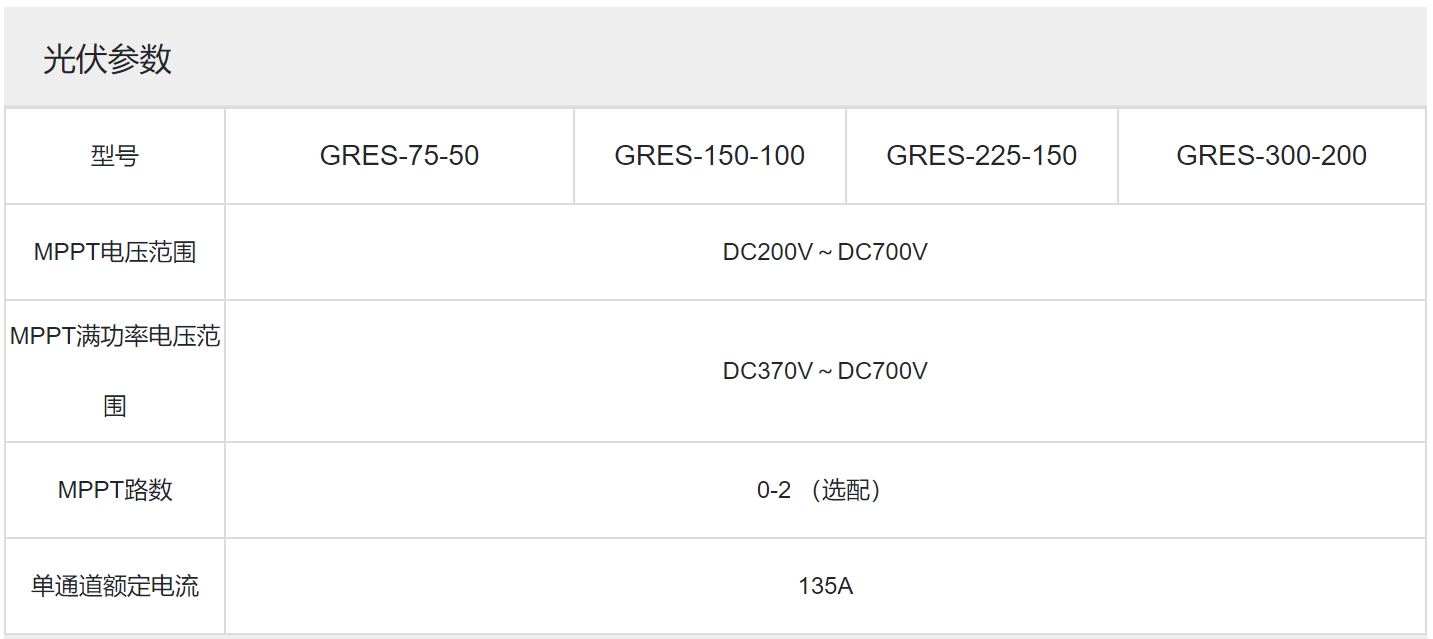Click the MPPT满功率电压范围 label

tap(115, 371)
